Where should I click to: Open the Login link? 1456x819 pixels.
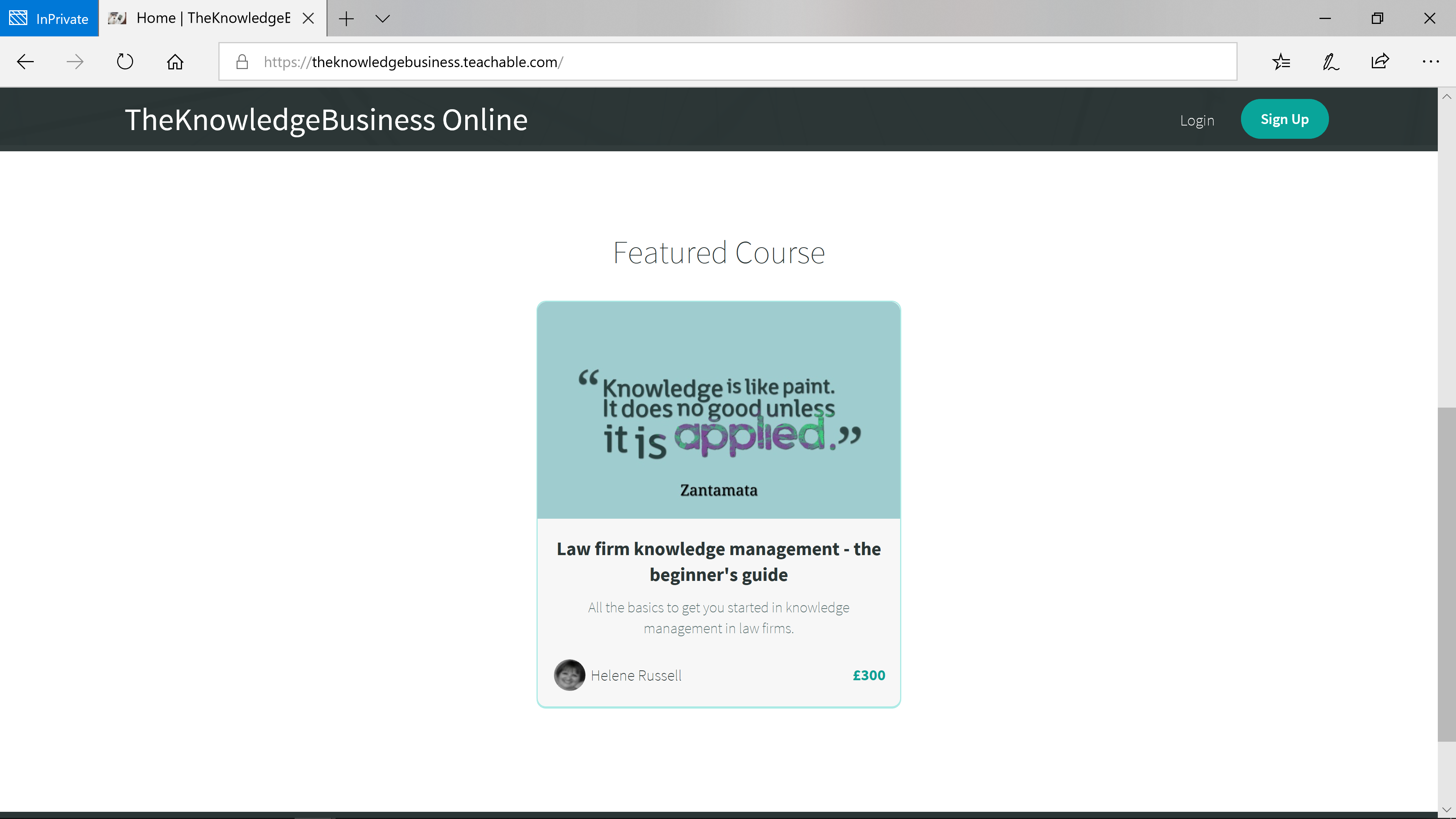click(1197, 121)
